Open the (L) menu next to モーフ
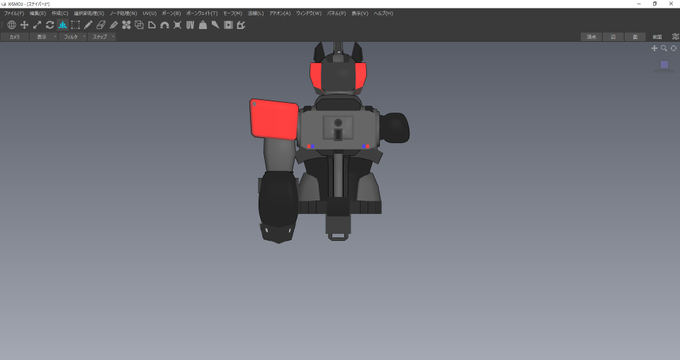This screenshot has height=360, width=680. click(256, 13)
